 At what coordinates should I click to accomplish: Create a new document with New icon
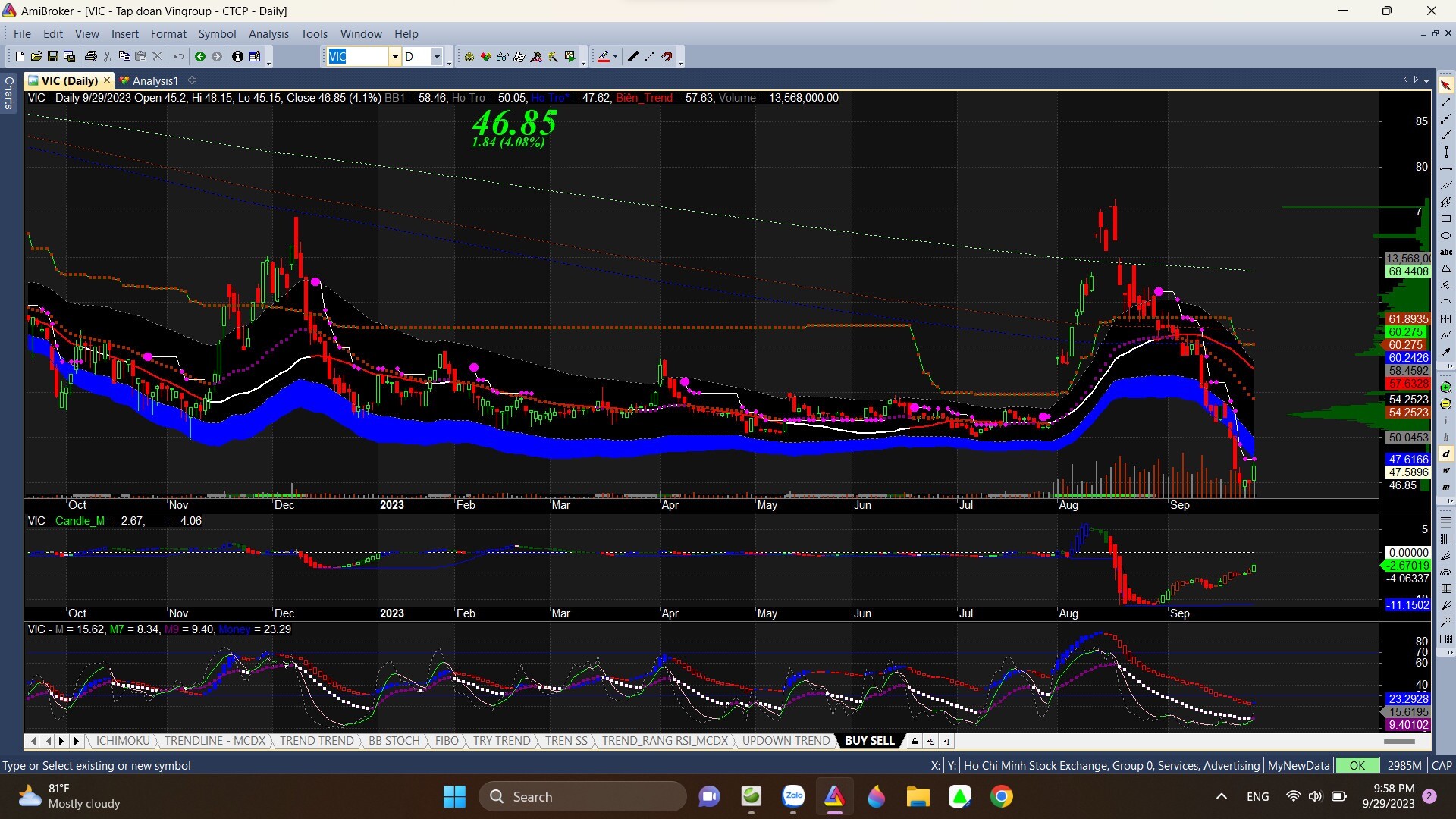click(x=20, y=56)
